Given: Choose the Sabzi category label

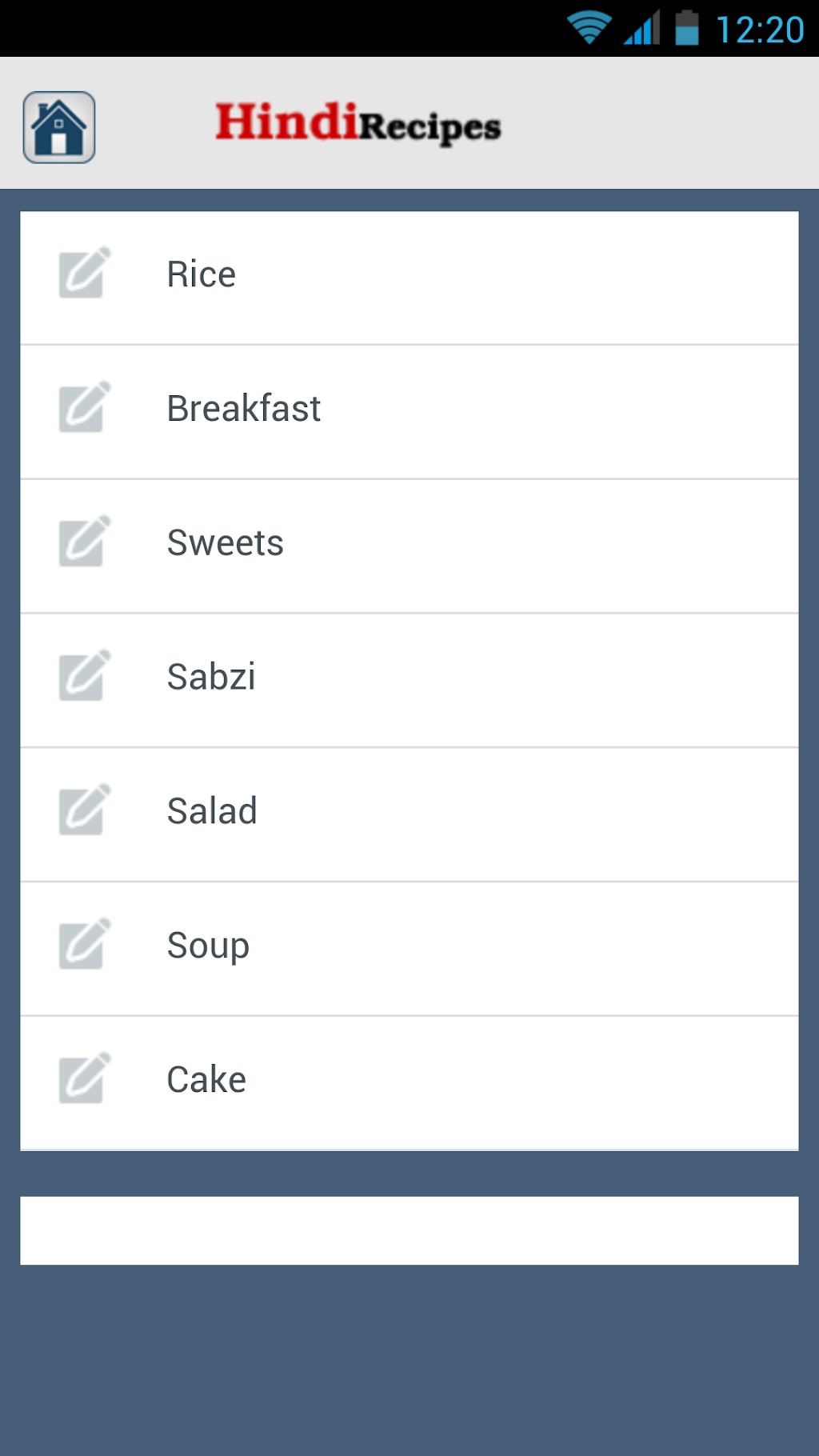Looking at the screenshot, I should coord(211,678).
